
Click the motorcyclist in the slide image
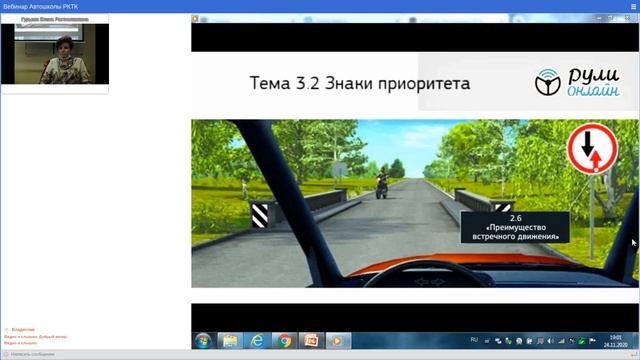[x=381, y=183]
